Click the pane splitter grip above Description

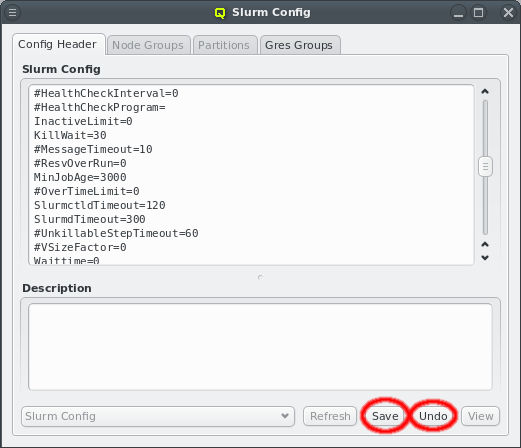click(x=260, y=277)
